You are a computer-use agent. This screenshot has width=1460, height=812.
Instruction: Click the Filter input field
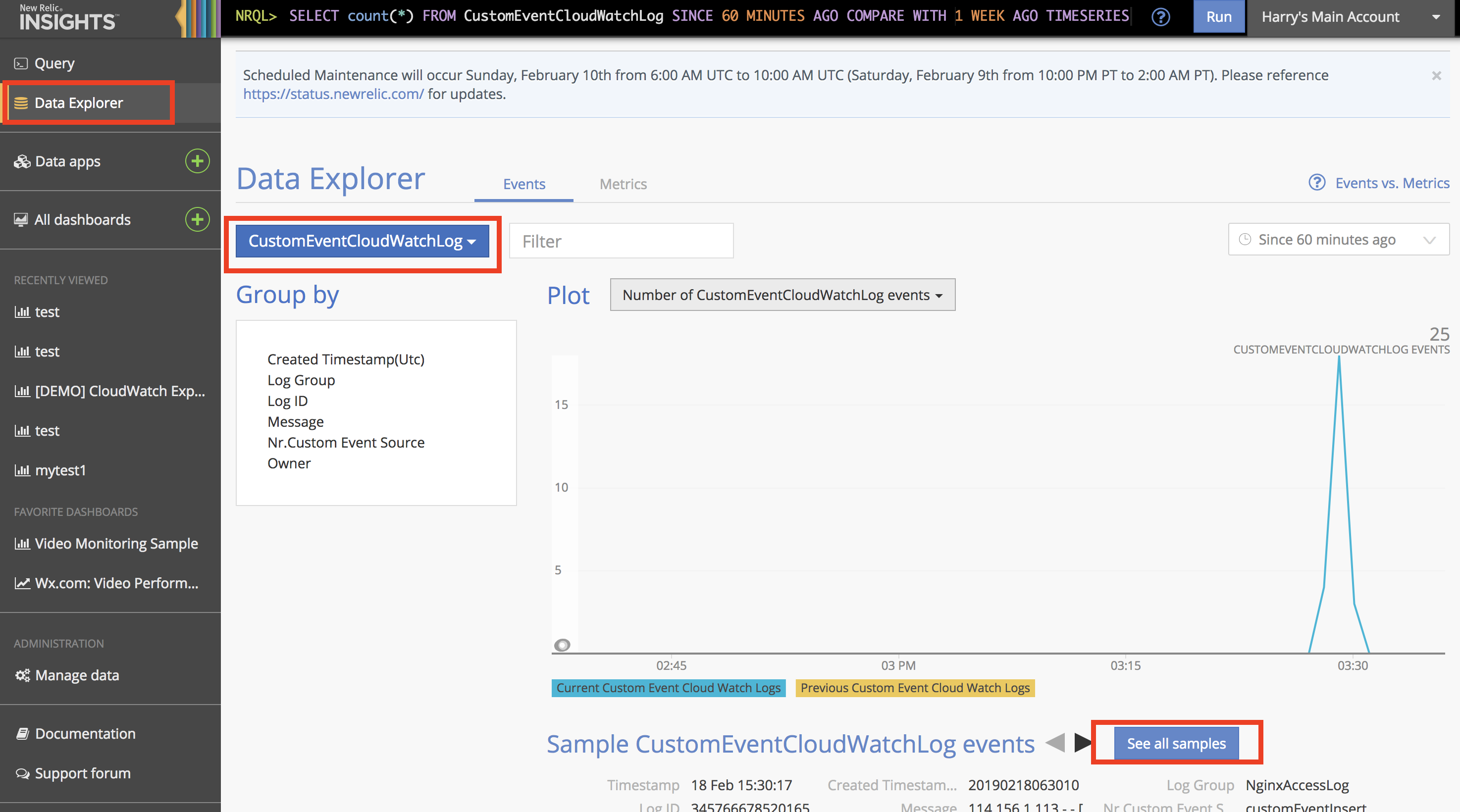(621, 242)
